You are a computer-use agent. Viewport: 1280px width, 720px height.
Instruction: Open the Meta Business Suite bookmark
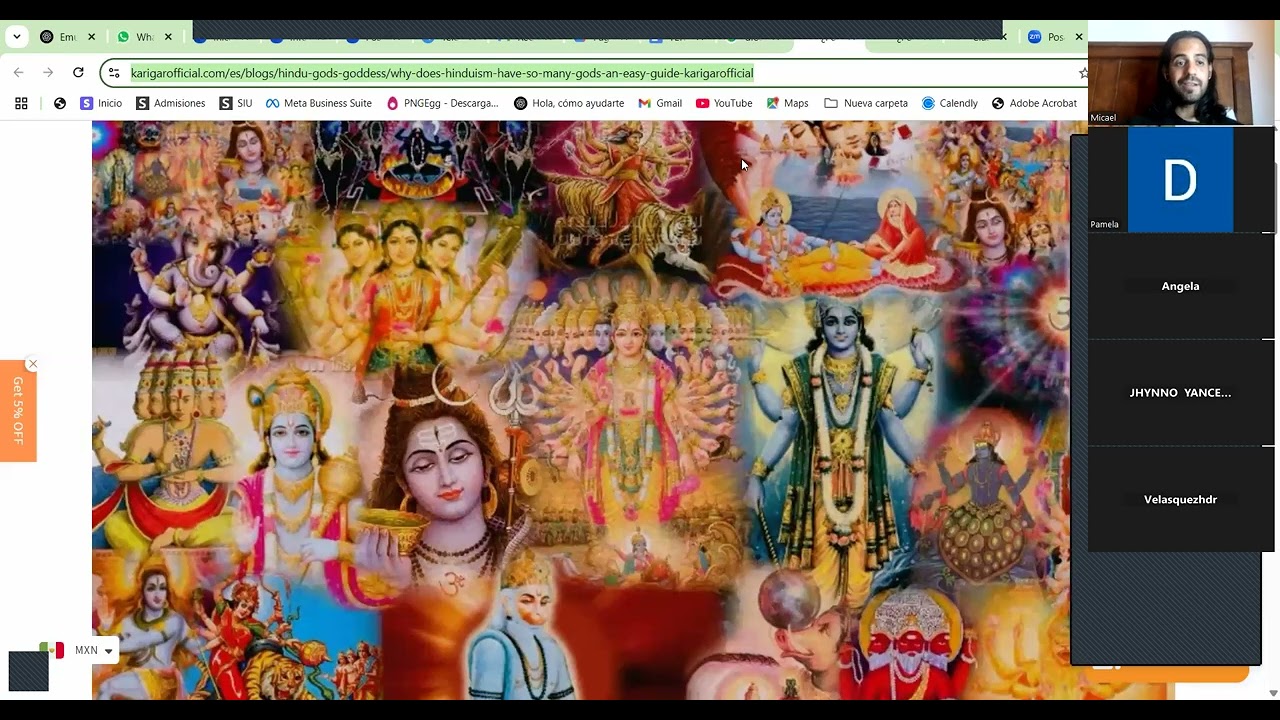pyautogui.click(x=319, y=103)
